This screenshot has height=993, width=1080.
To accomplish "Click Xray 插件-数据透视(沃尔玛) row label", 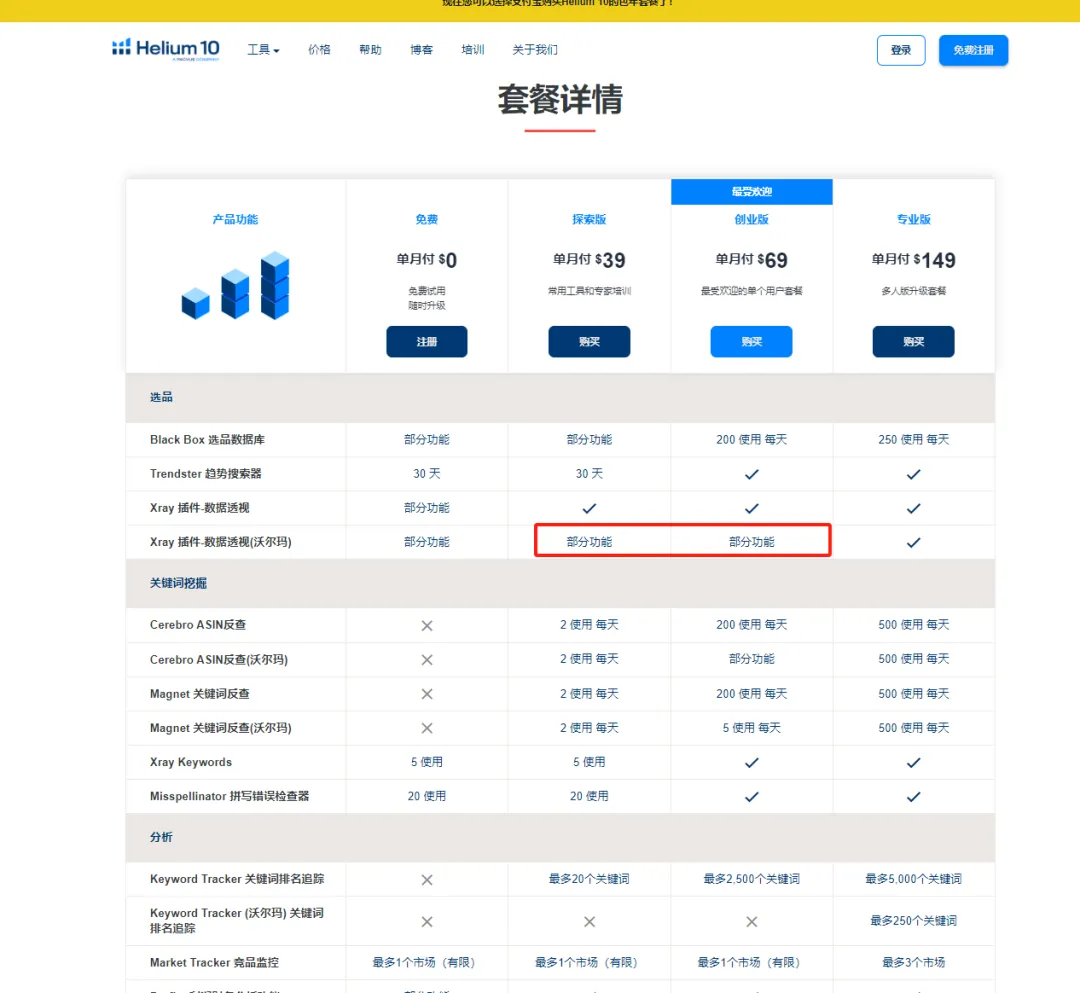I will tap(220, 542).
